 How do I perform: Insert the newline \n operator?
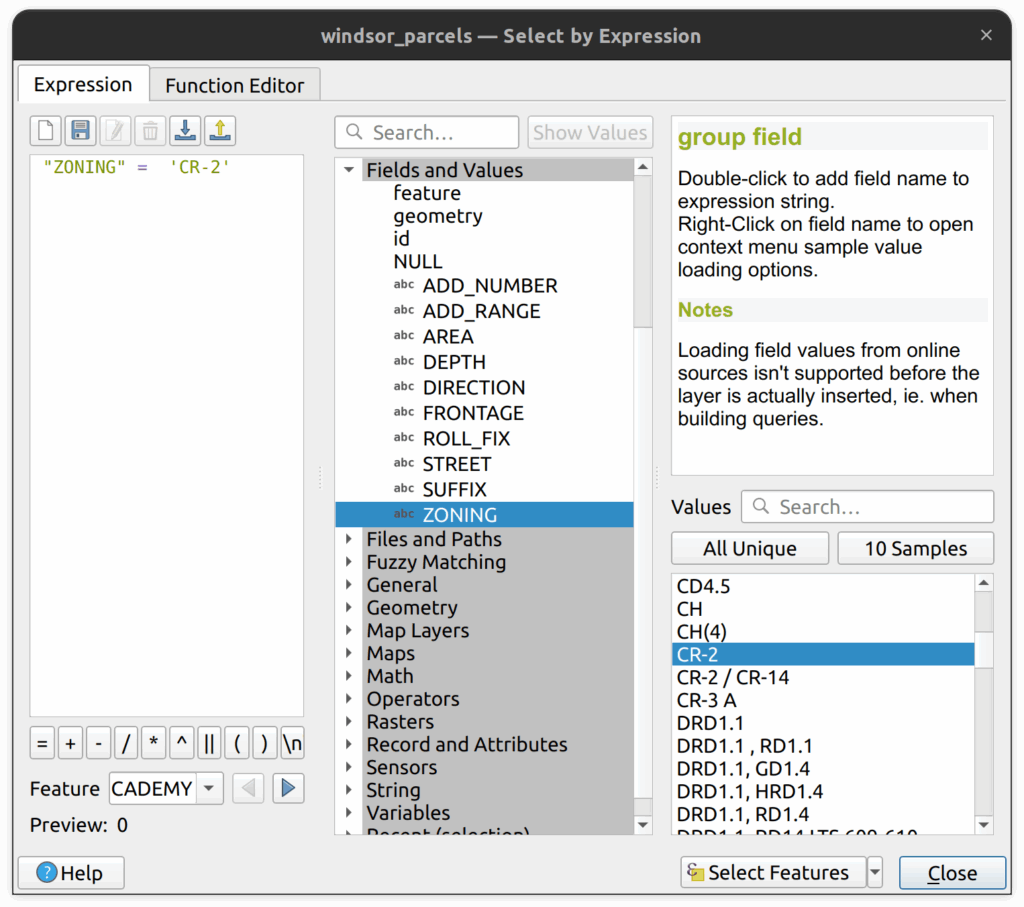pyautogui.click(x=292, y=745)
